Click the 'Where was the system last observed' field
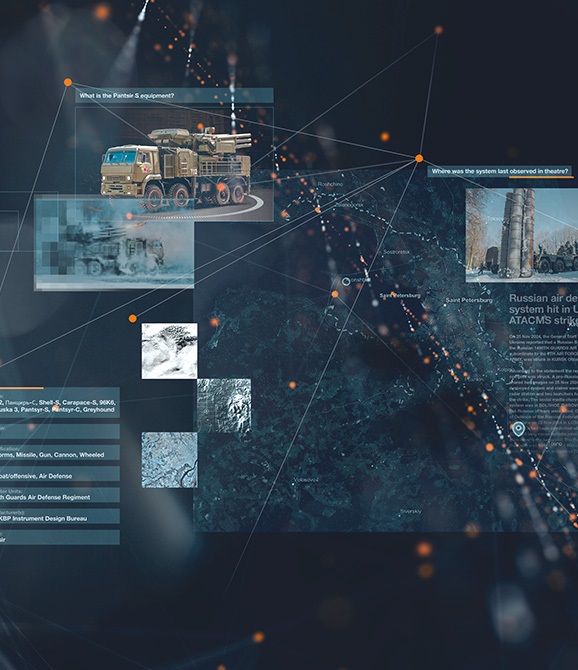The image size is (578, 670). pyautogui.click(x=500, y=171)
